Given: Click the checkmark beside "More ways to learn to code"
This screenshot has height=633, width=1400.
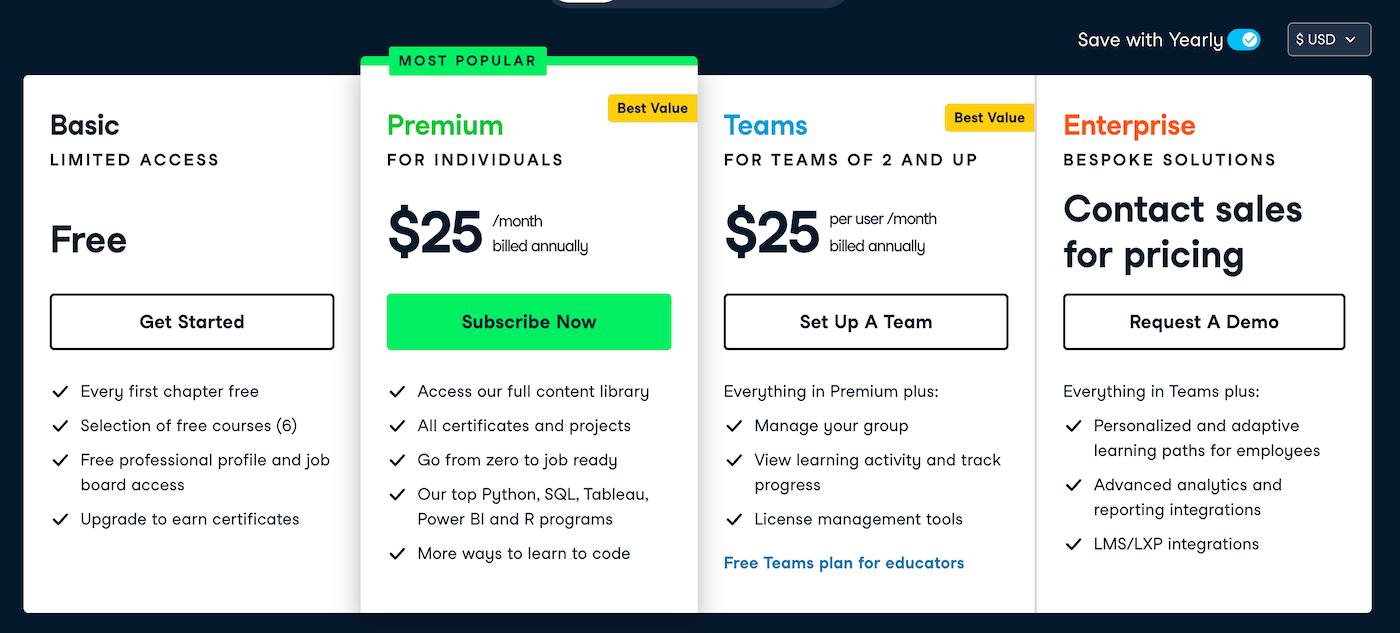Looking at the screenshot, I should (x=397, y=553).
